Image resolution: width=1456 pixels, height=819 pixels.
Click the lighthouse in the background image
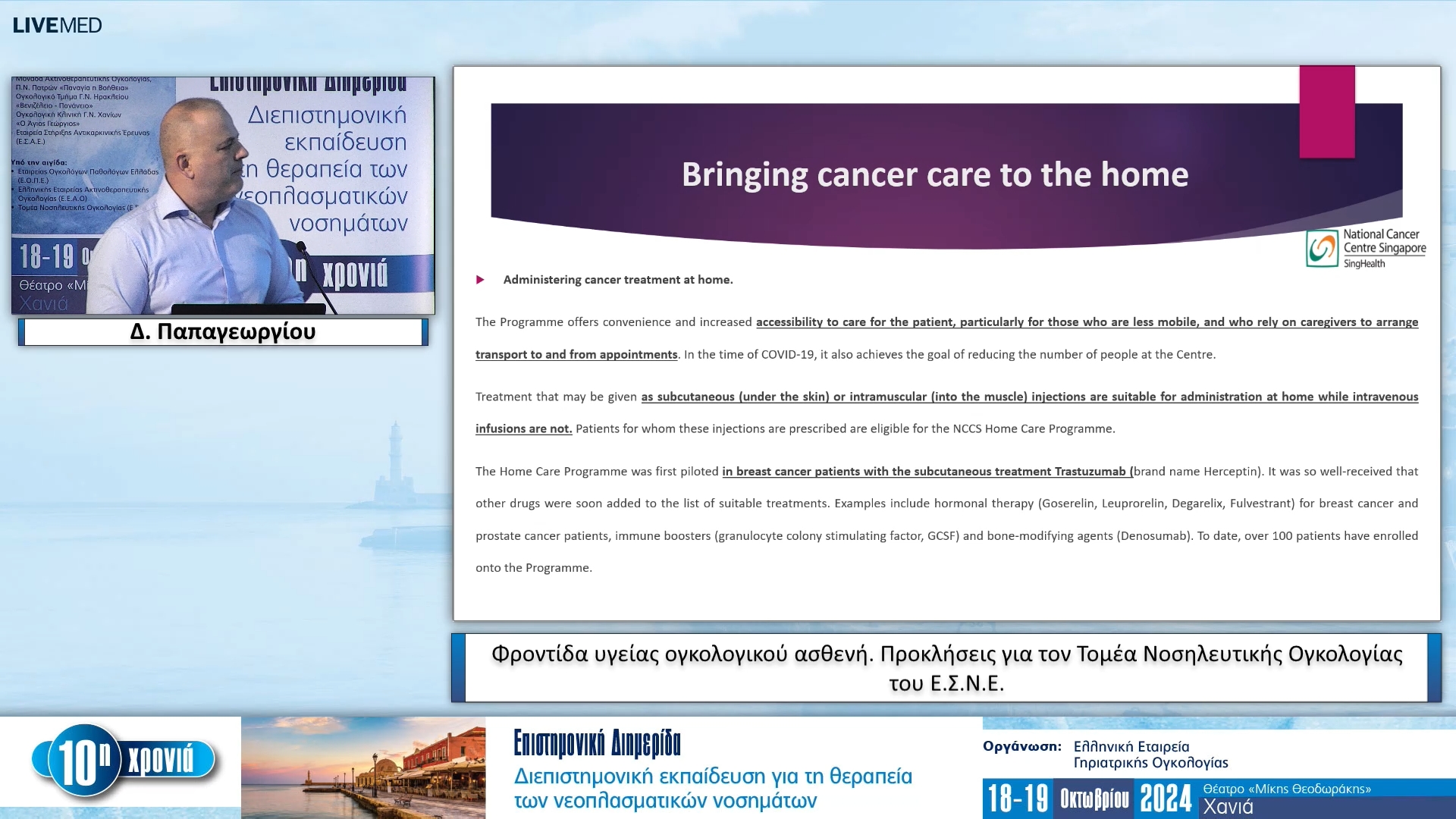pos(394,455)
